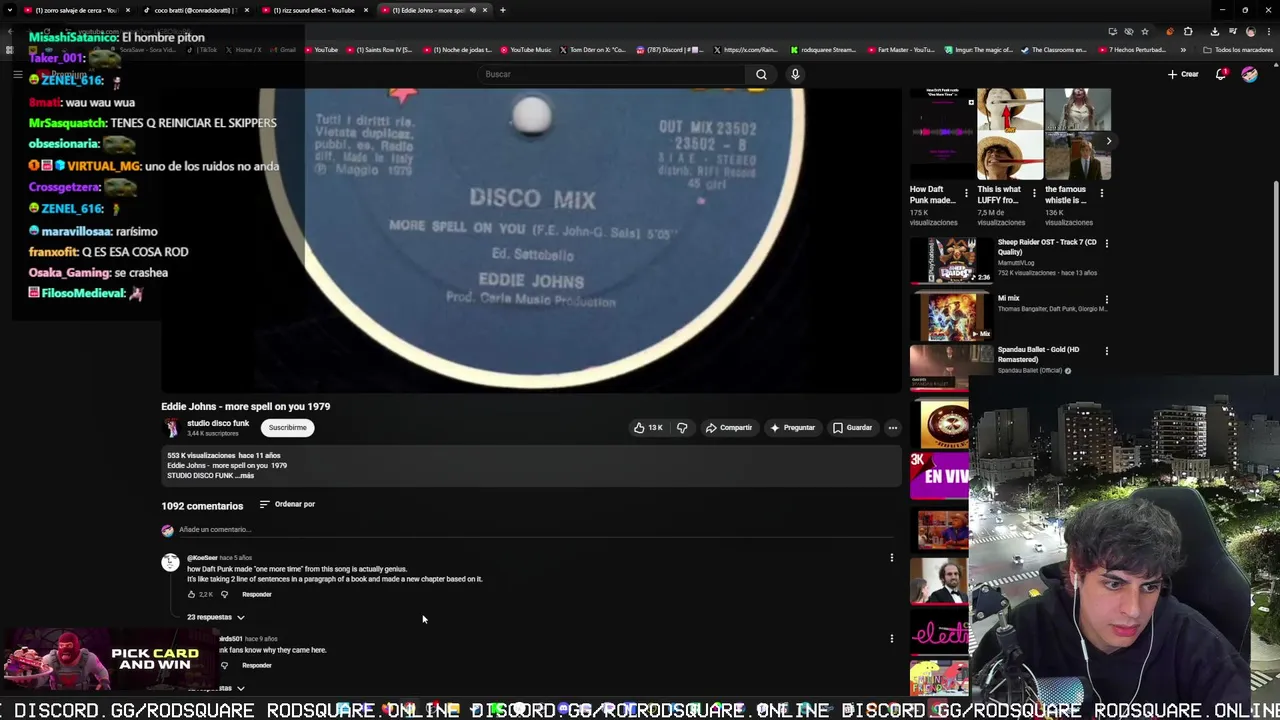This screenshot has height=720, width=1280.
Task: Open the browser downloads icon
Action: pyautogui.click(x=1215, y=31)
